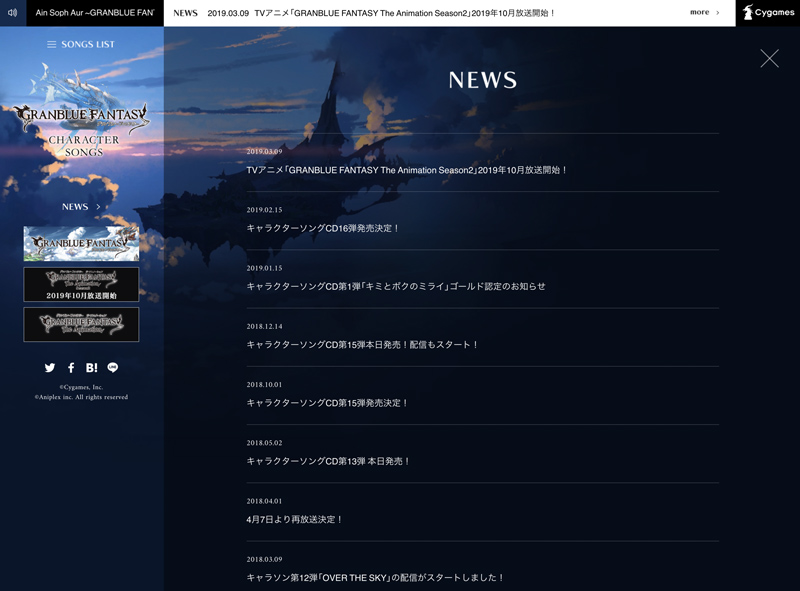Image resolution: width=800 pixels, height=591 pixels.
Task: Open the キャラクターソングCD16弾発売決定 news item
Action: click(323, 228)
